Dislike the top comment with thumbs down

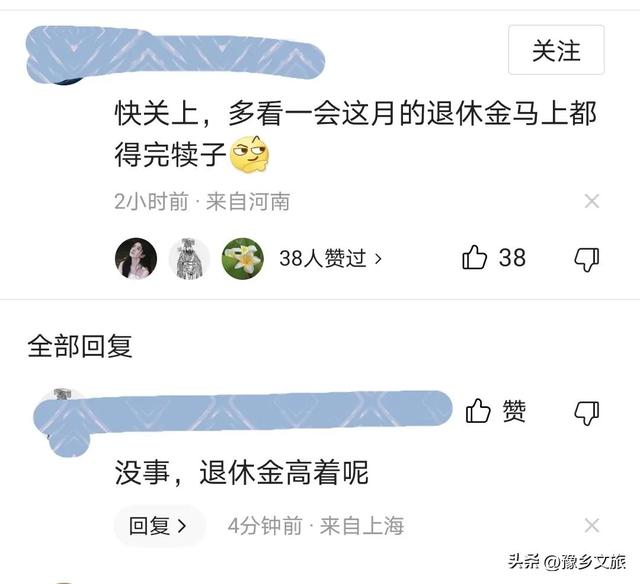click(587, 259)
